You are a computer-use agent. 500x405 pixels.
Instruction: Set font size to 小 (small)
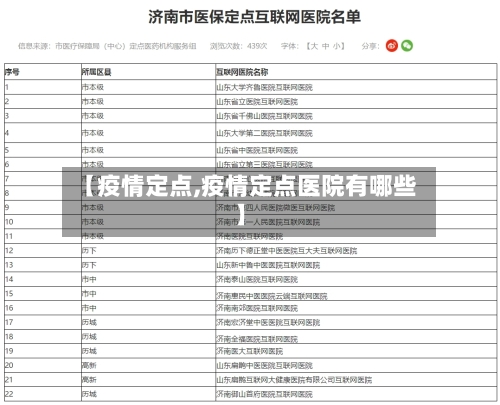click(x=337, y=46)
